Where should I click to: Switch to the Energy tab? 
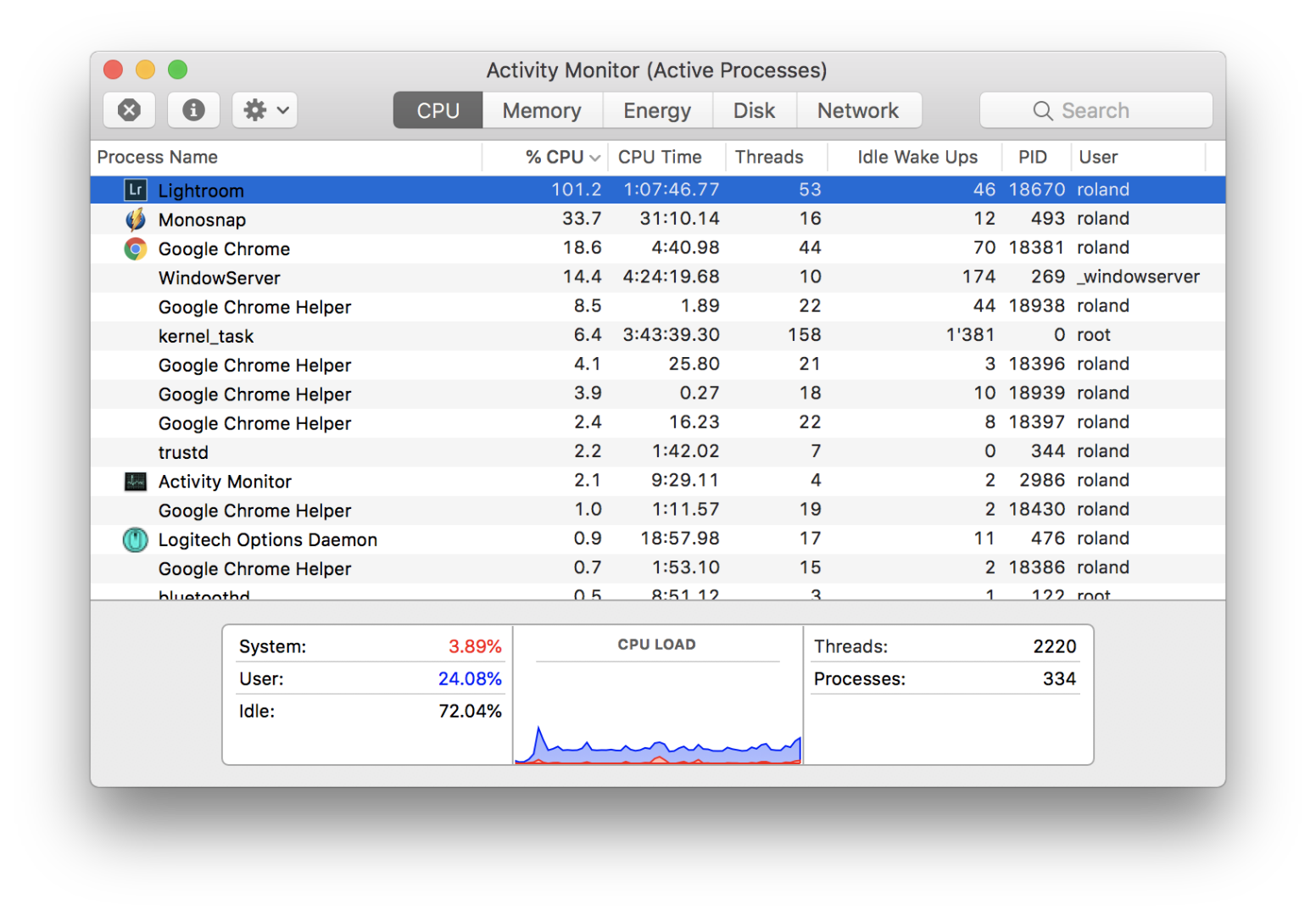point(657,111)
